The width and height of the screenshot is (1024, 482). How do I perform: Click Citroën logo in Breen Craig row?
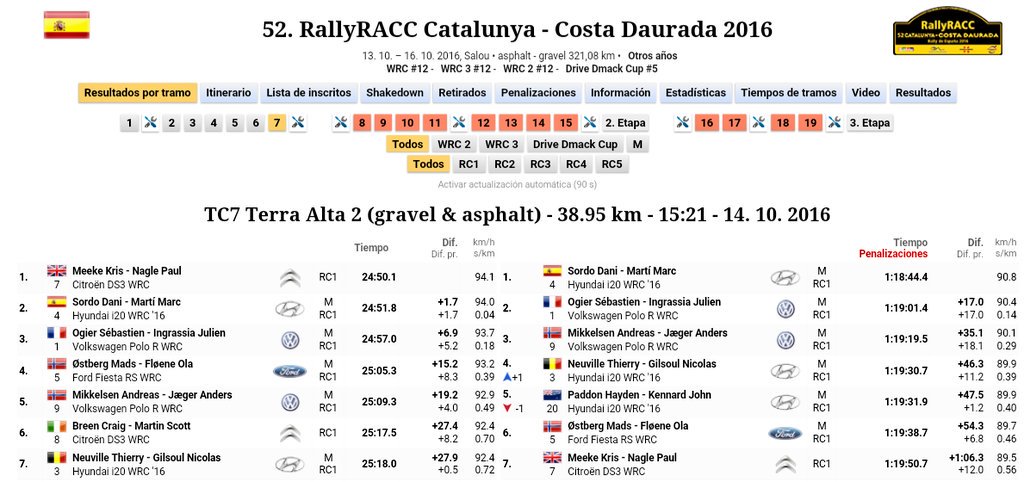click(x=290, y=434)
